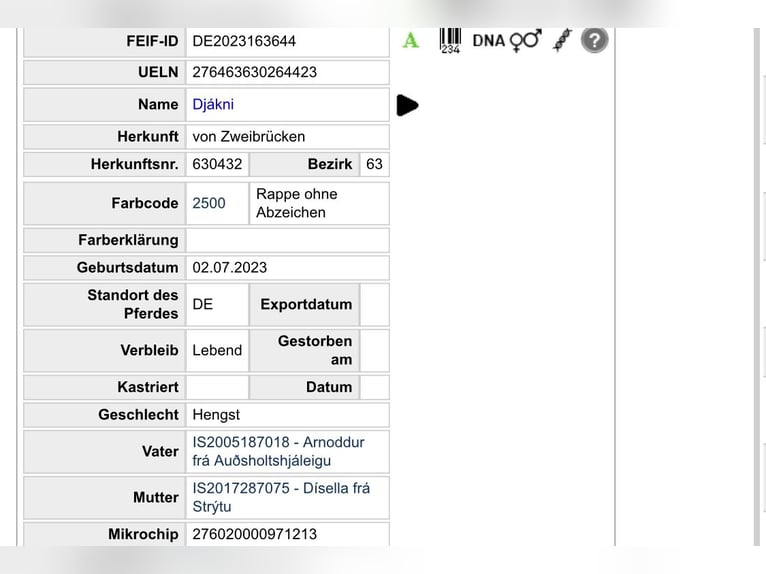
Task: Click the green A icon
Action: click(x=411, y=41)
